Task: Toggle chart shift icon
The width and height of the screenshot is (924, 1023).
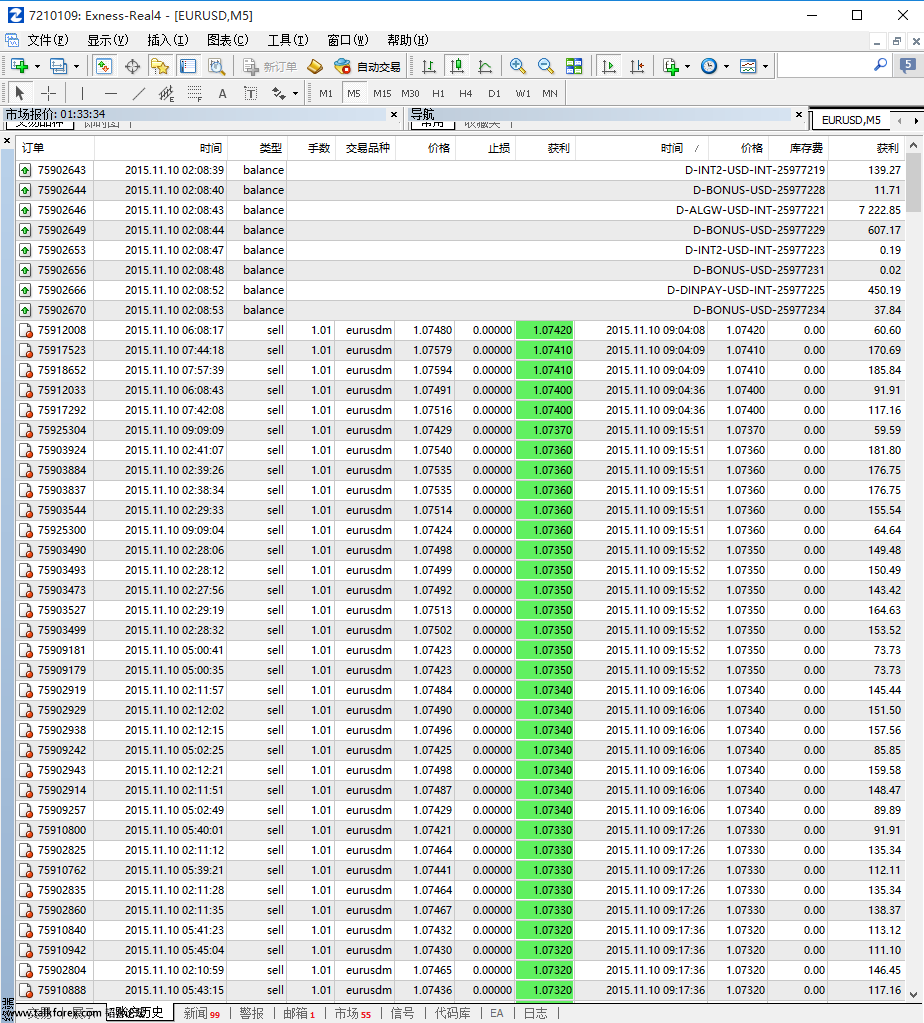Action: [637, 66]
